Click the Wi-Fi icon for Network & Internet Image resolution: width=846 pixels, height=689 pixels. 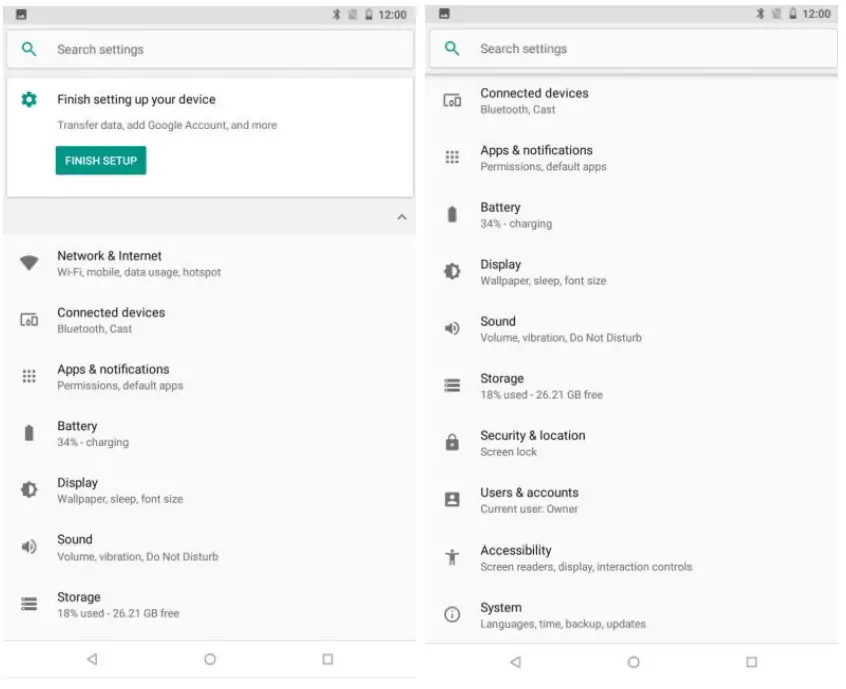tap(29, 263)
